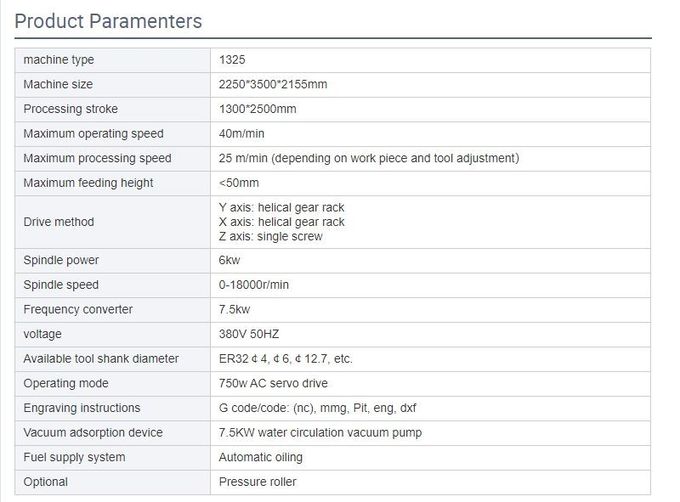Click the Processing stroke label
The image size is (680, 502).
pos(72,109)
